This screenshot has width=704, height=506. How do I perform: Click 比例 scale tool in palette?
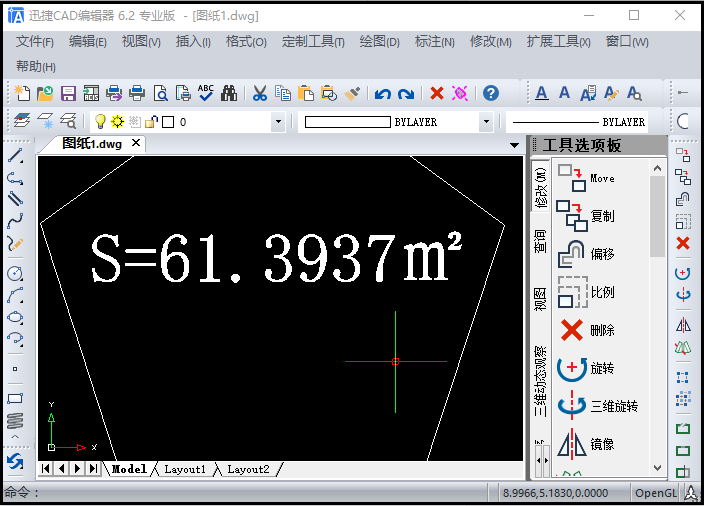pos(586,292)
